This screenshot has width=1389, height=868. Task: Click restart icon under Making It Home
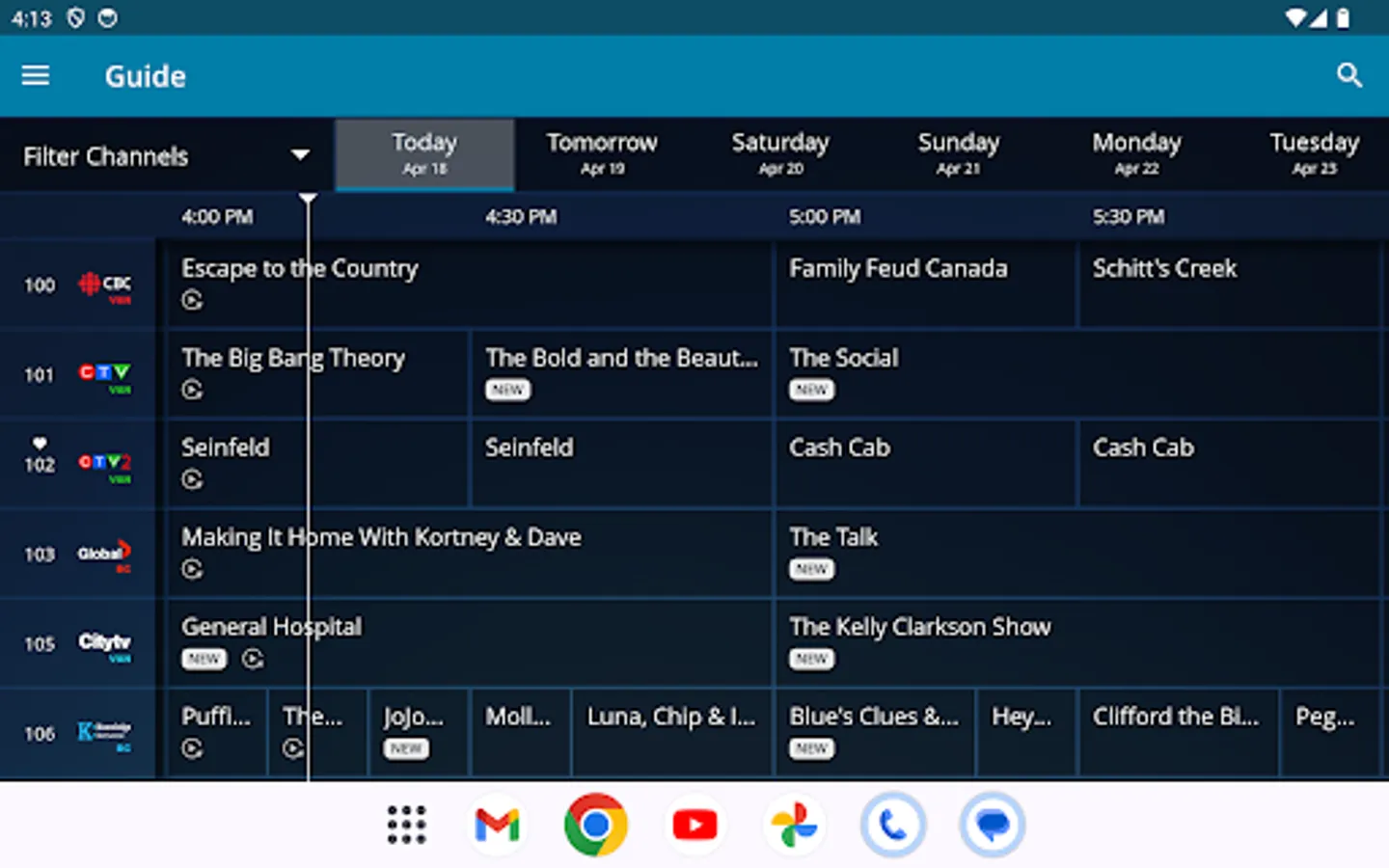pyautogui.click(x=192, y=569)
